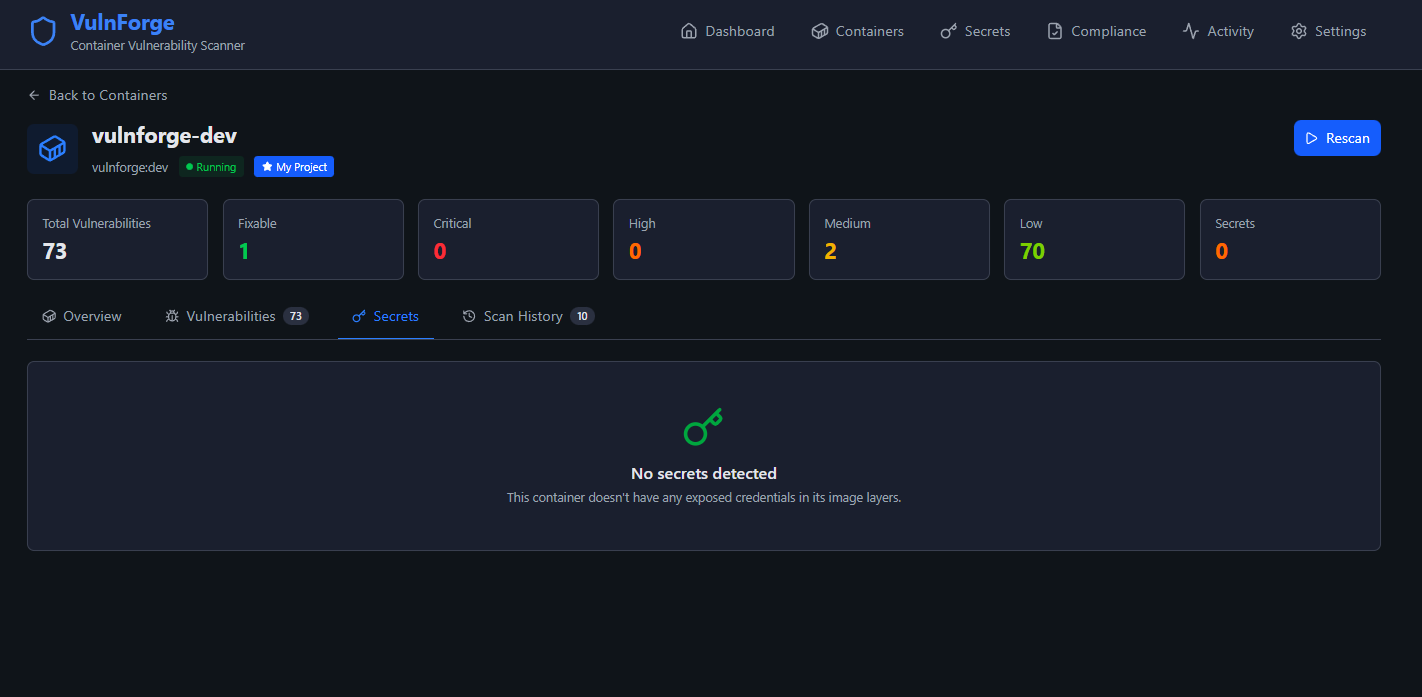Click the Dashboard home icon in navbar
The width and height of the screenshot is (1422, 697).
click(x=688, y=31)
